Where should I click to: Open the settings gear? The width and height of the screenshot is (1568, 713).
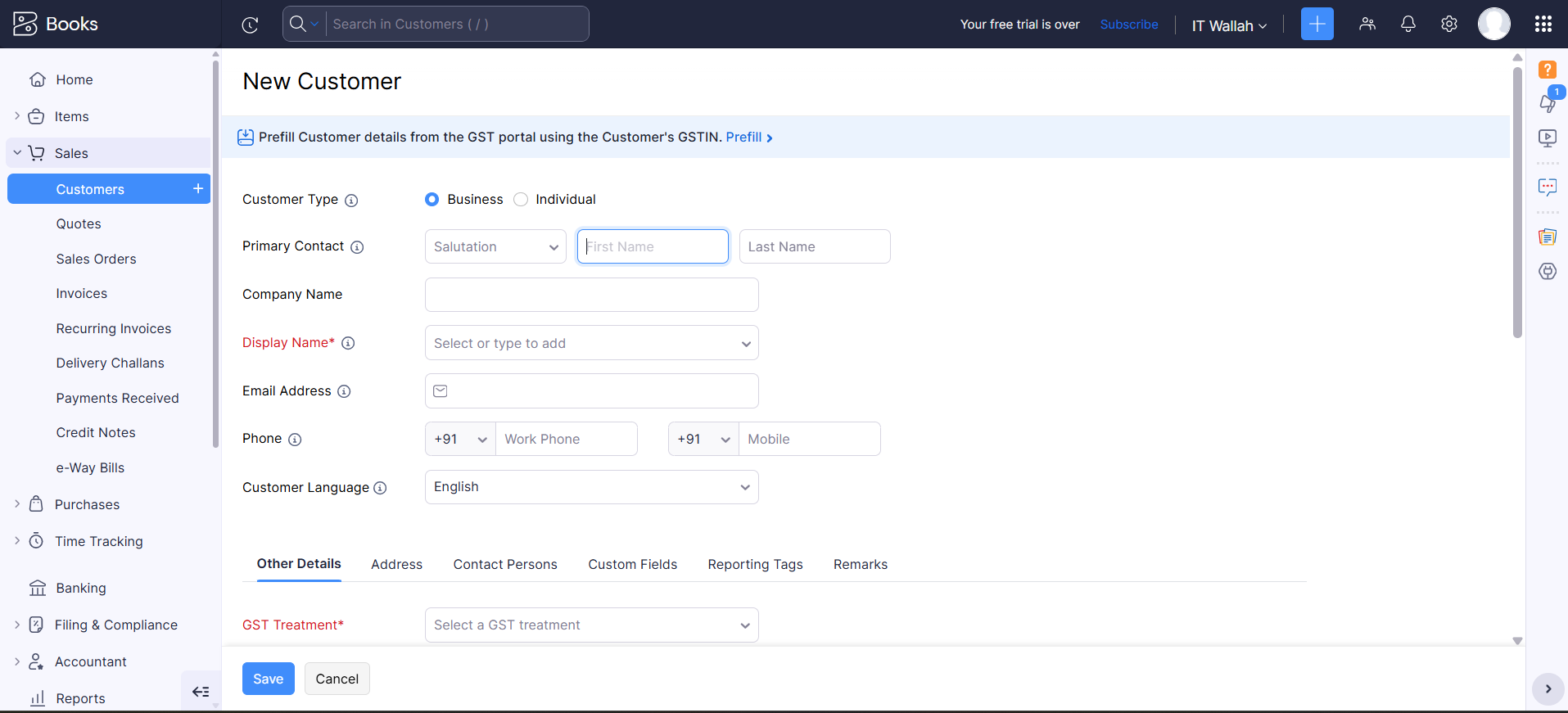[1449, 24]
